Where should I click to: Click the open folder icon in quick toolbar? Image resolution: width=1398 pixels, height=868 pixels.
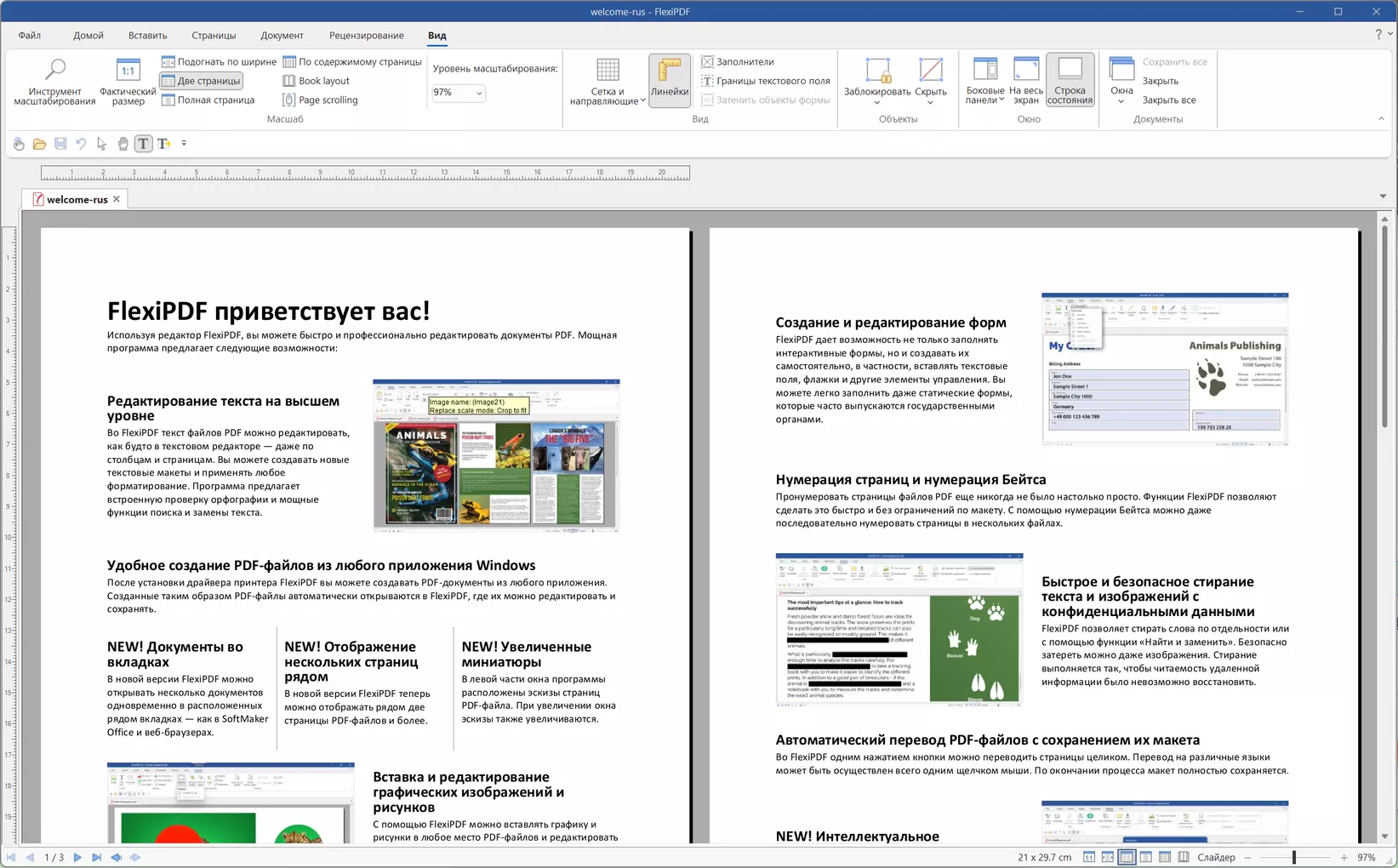pos(39,144)
